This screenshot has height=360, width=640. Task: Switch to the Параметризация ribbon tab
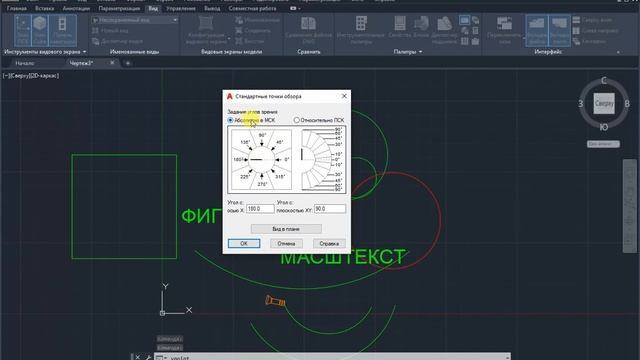pyautogui.click(x=119, y=8)
